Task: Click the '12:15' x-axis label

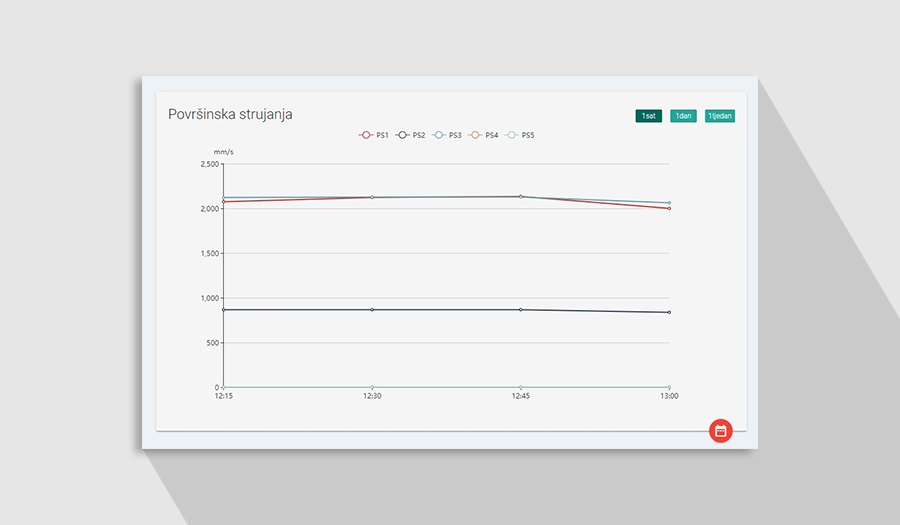Action: [x=223, y=396]
